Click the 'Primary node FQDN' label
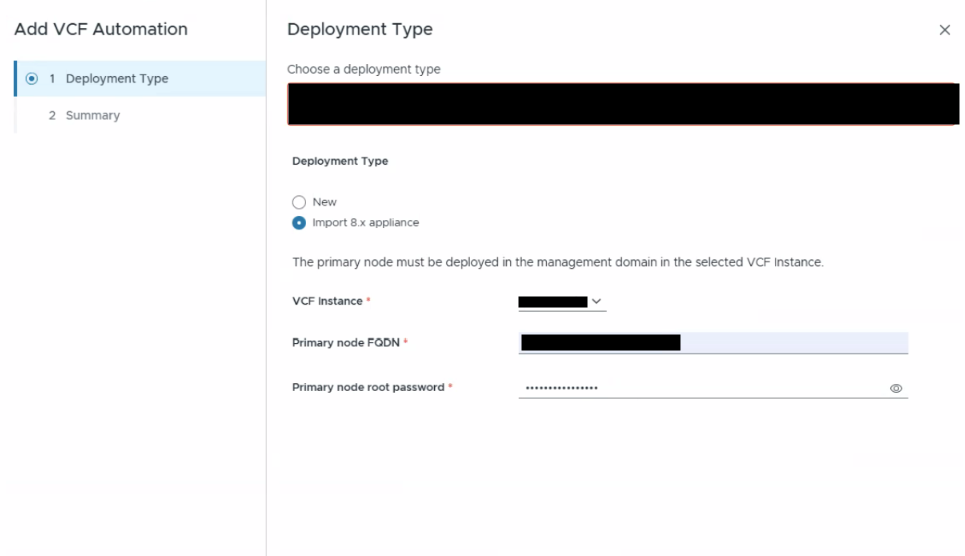 click(346, 342)
